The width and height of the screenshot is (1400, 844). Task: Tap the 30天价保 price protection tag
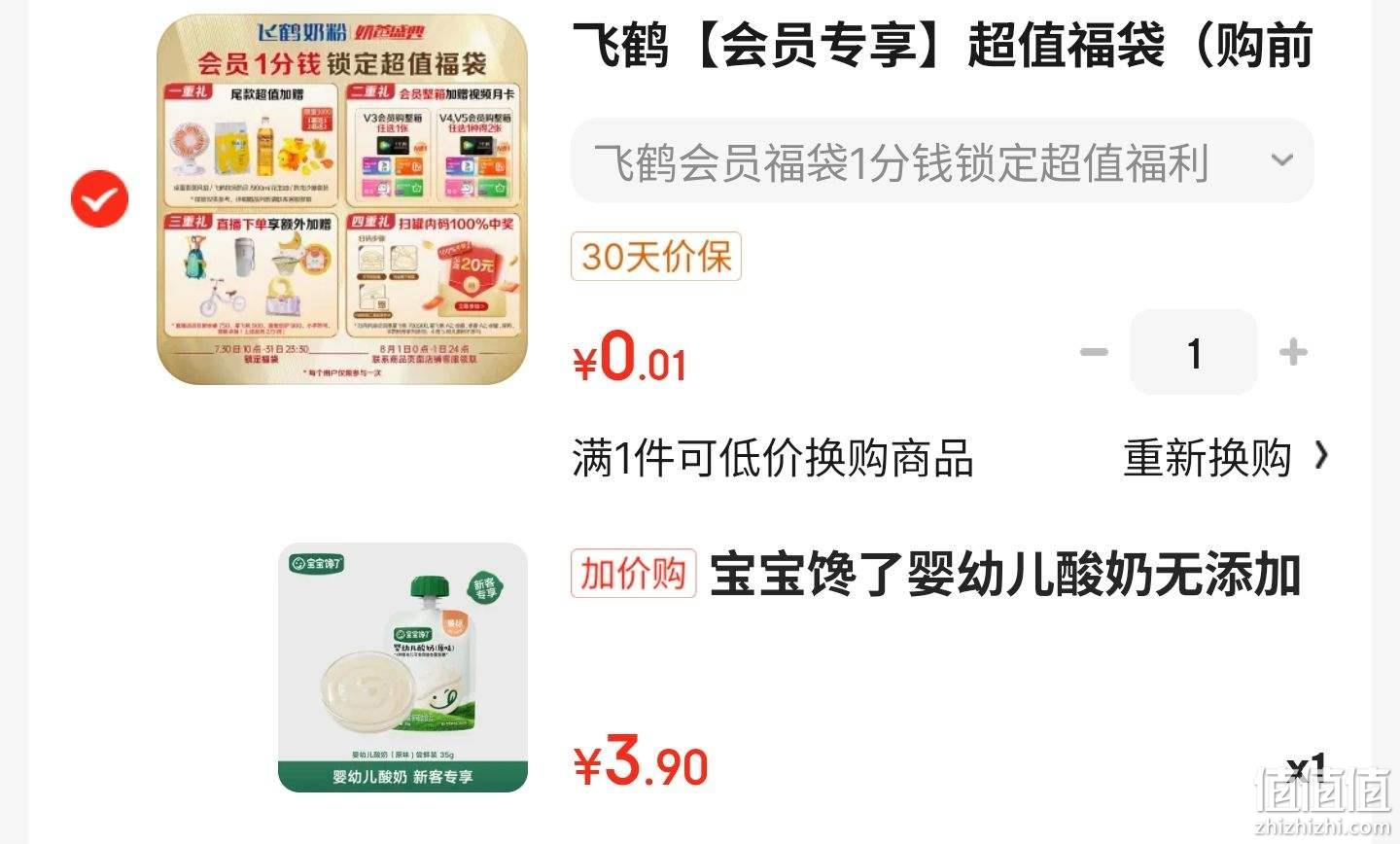[x=656, y=257]
